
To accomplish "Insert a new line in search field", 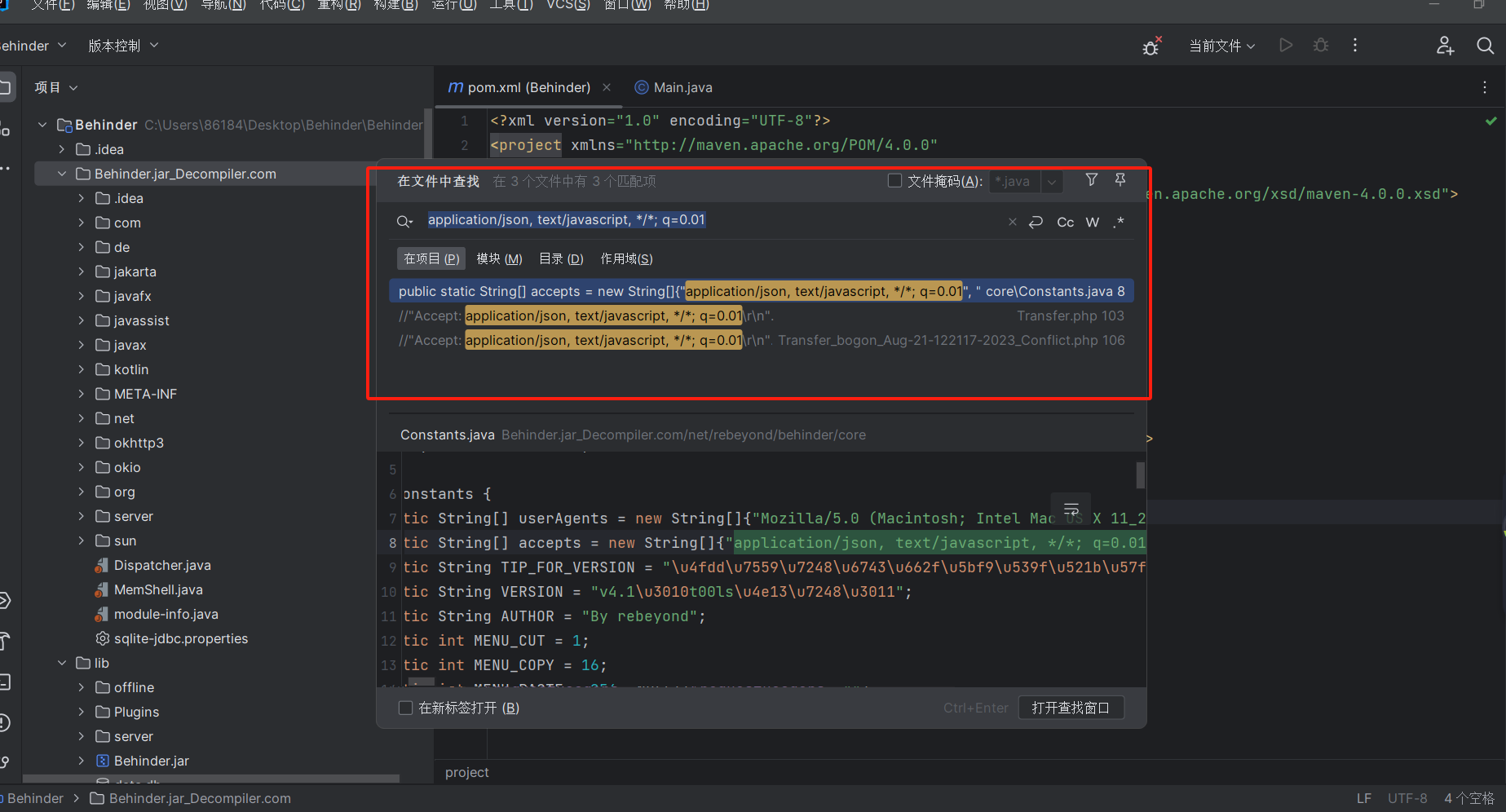I will point(1036,222).
